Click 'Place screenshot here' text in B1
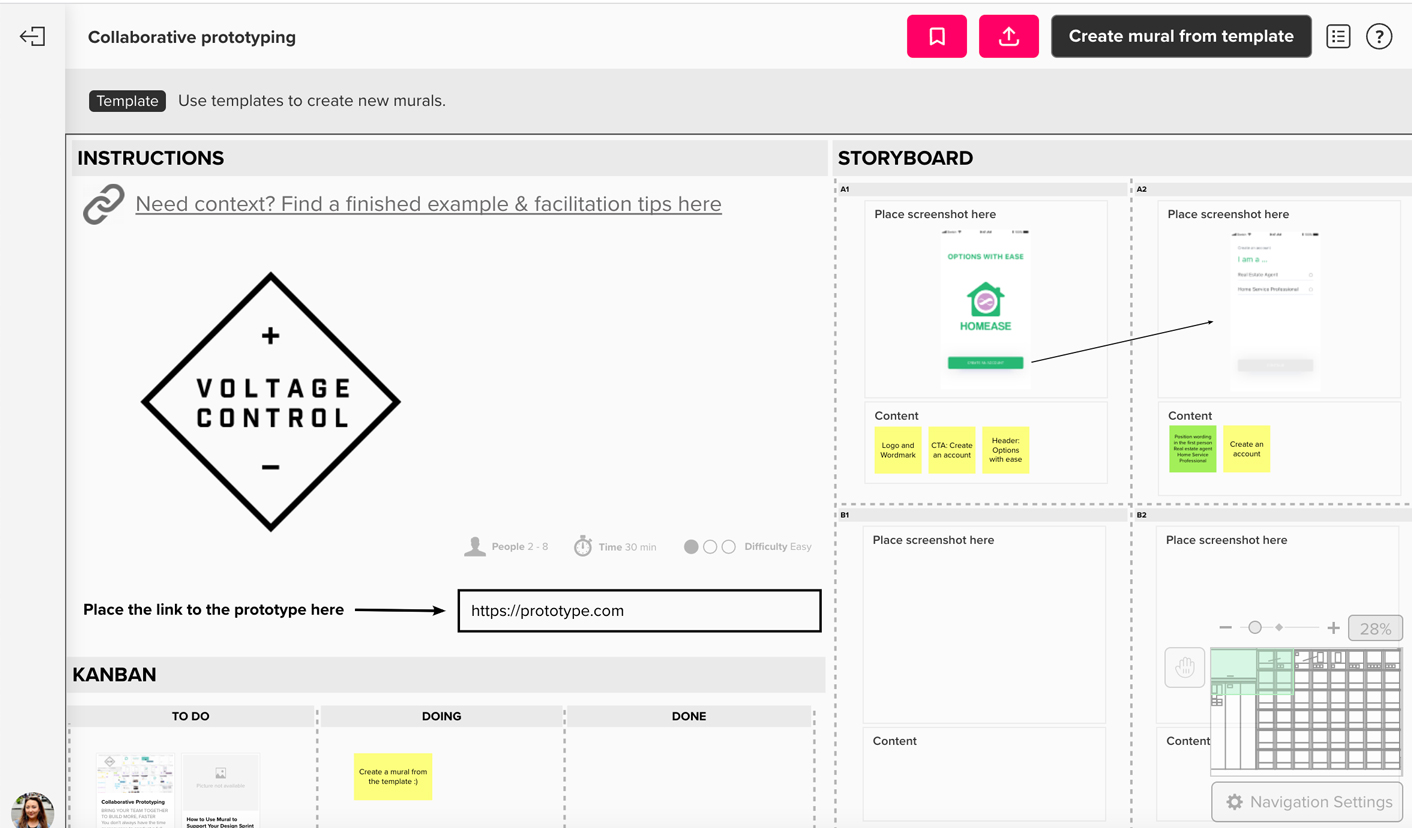This screenshot has height=828, width=1412. click(x=933, y=540)
